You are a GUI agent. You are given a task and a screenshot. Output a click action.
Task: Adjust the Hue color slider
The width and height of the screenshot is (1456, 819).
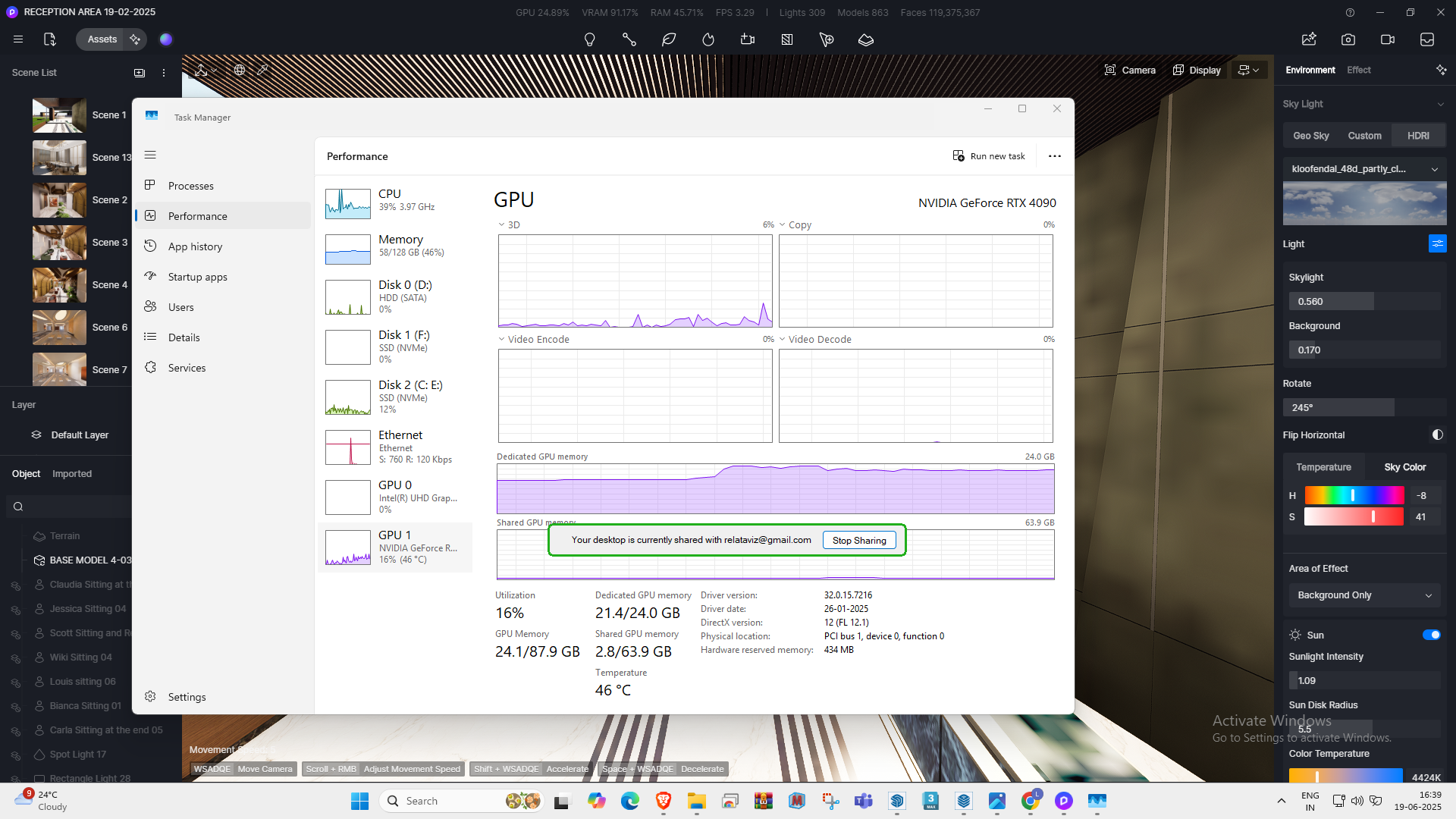click(x=1354, y=495)
